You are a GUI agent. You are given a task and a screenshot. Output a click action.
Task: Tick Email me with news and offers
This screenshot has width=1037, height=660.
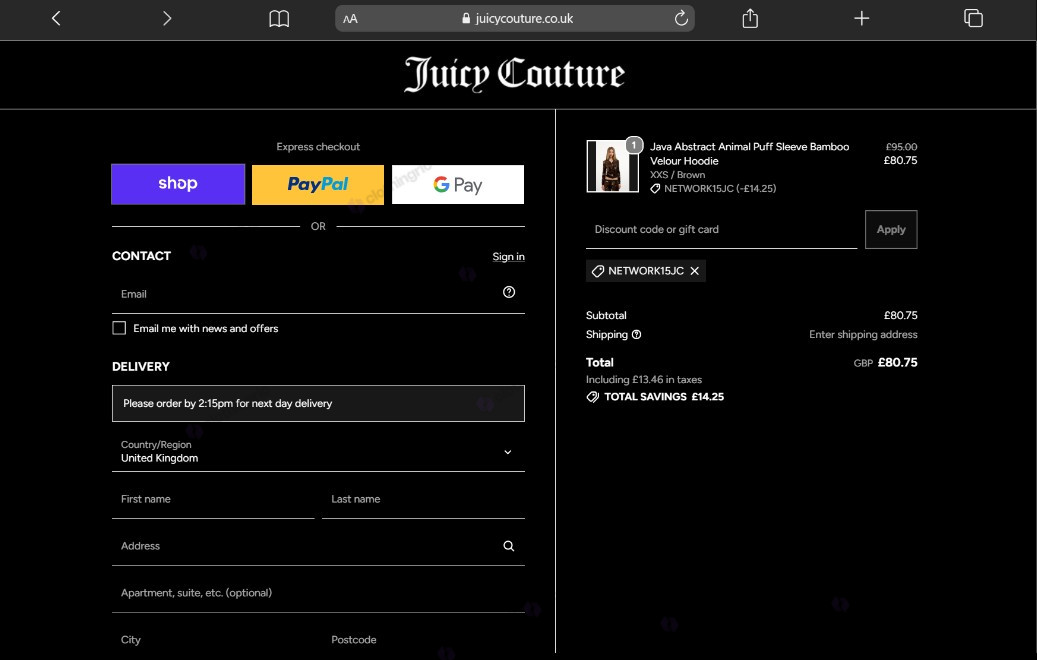[119, 328]
